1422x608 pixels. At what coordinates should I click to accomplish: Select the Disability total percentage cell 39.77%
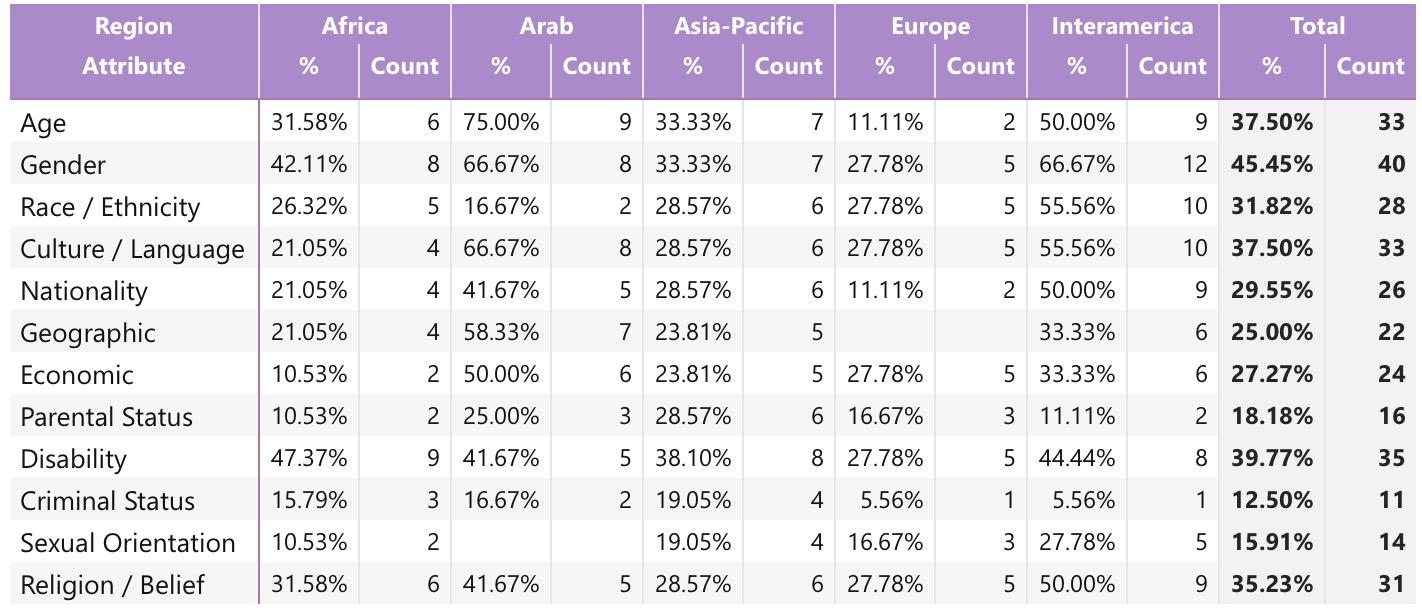[1271, 459]
